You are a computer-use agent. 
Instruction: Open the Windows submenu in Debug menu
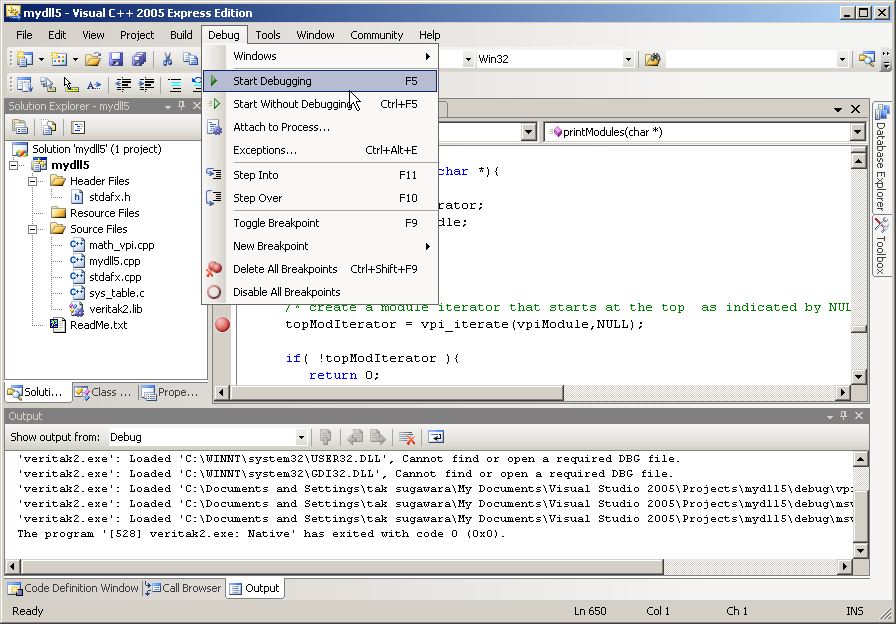click(x=320, y=56)
